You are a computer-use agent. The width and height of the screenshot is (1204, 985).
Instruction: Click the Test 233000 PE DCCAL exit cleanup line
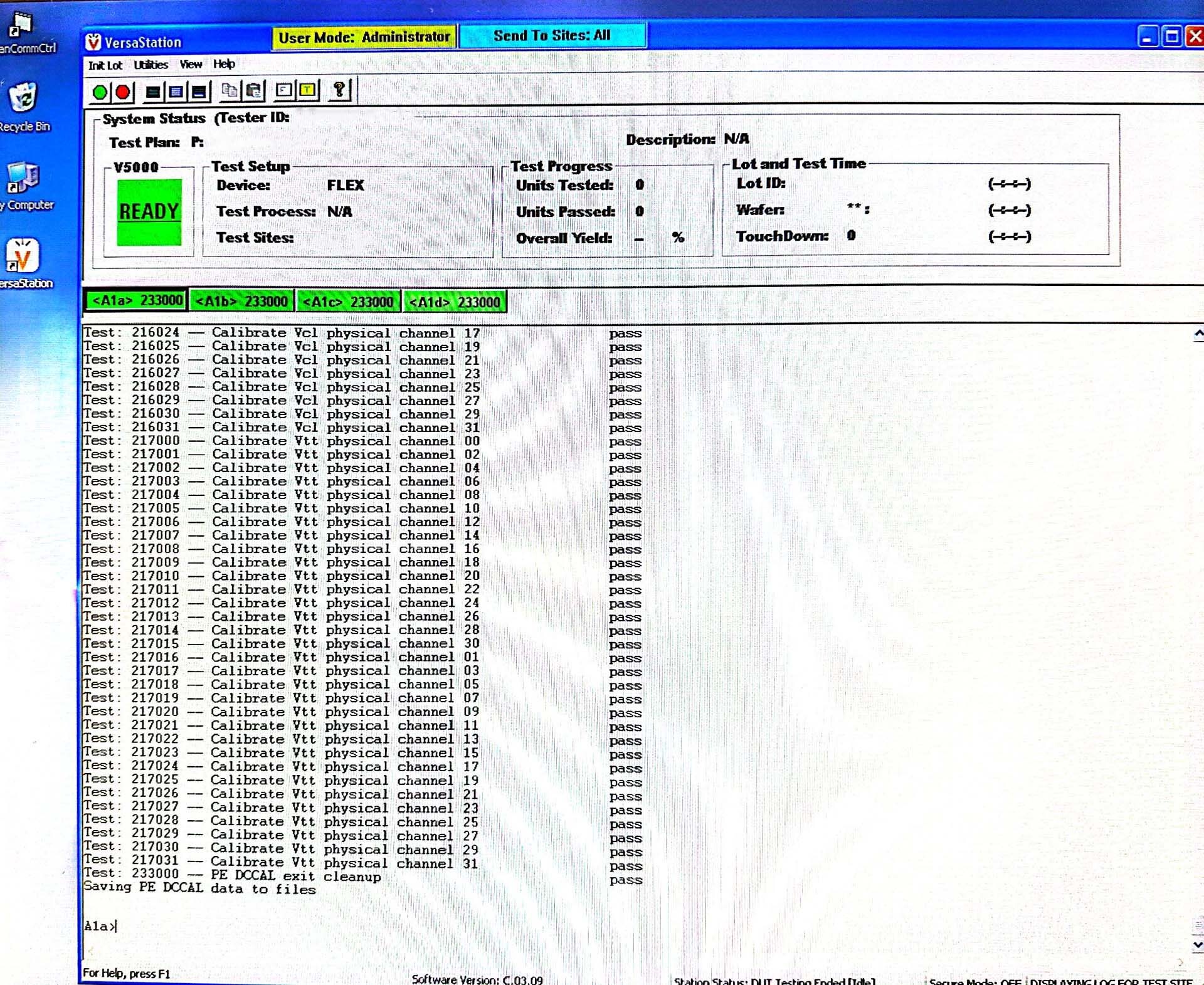point(363,876)
